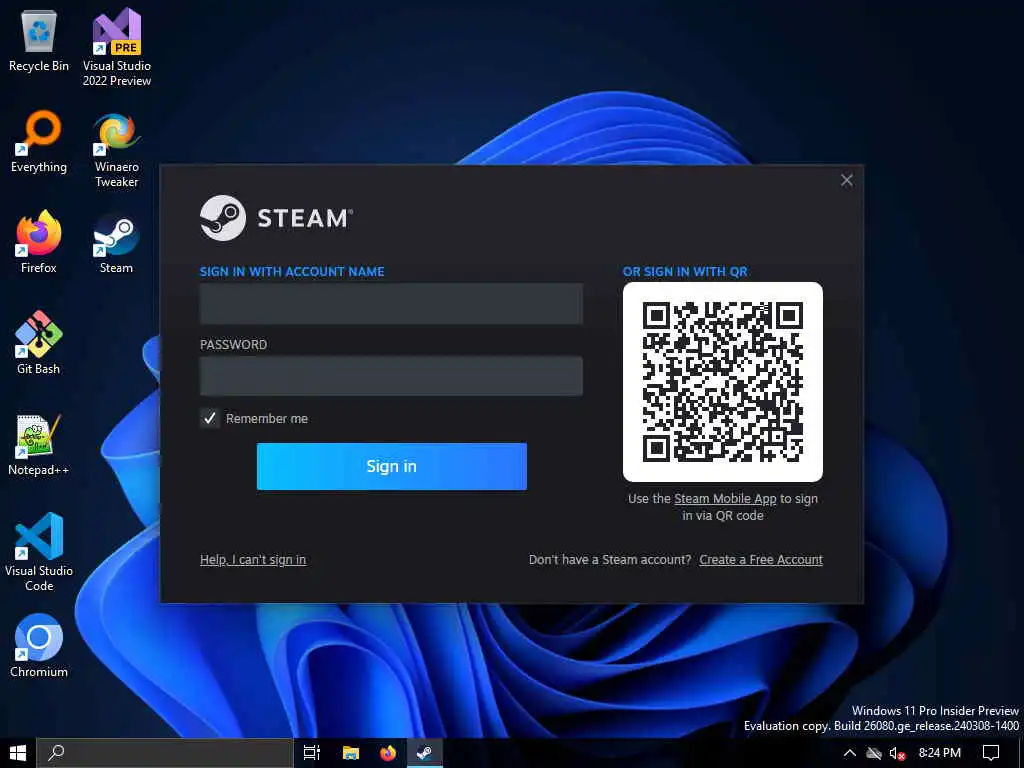The width and height of the screenshot is (1024, 768).
Task: Select the Git Bash desktop icon
Action: coord(39,343)
